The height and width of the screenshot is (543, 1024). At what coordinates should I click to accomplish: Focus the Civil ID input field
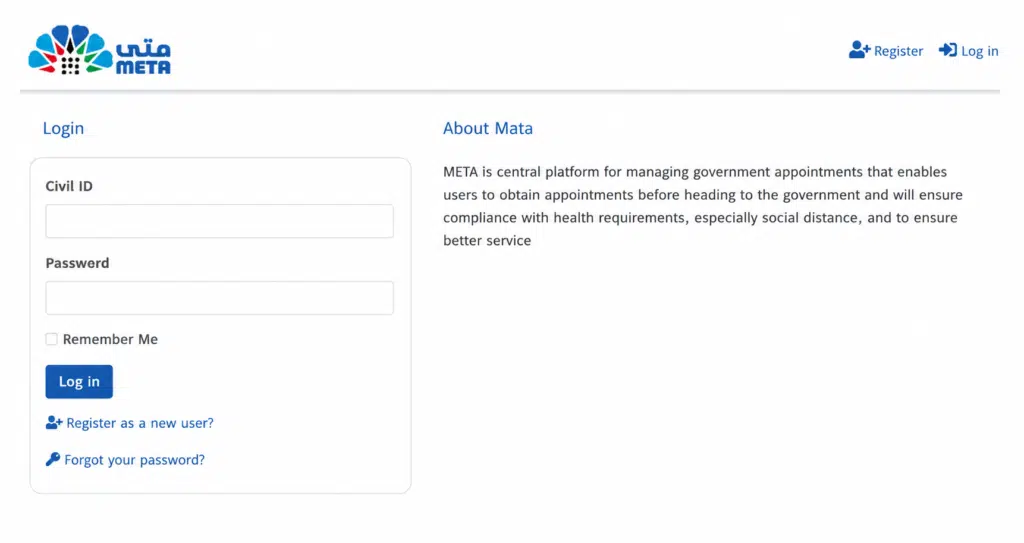[219, 221]
